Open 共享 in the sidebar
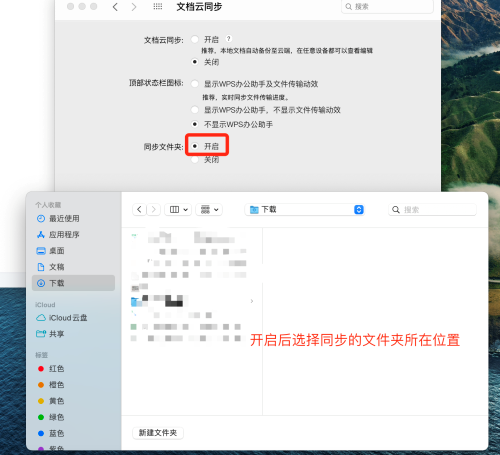This screenshot has width=500, height=455. click(x=73, y=334)
